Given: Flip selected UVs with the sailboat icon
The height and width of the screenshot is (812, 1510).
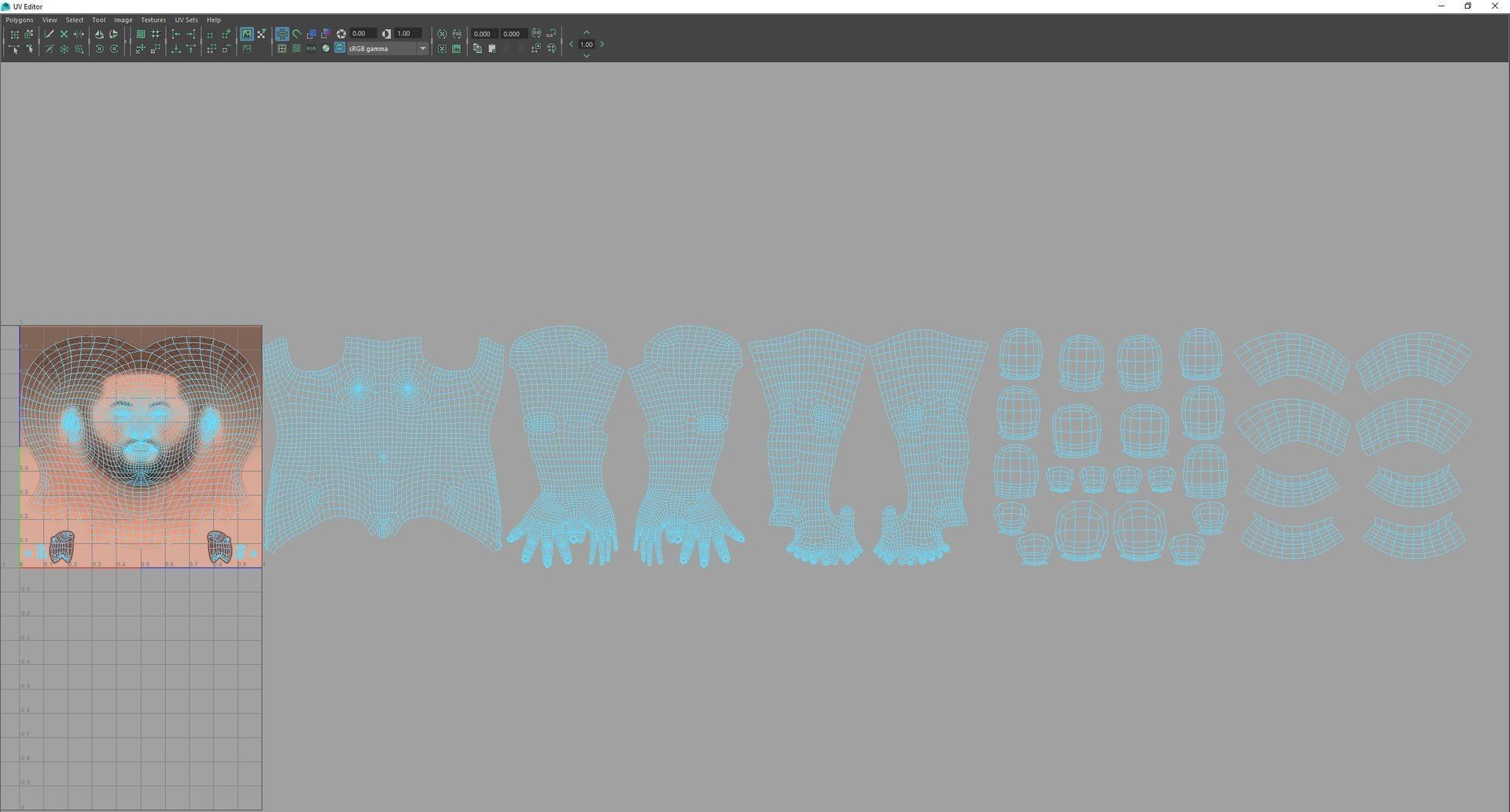Looking at the screenshot, I should coord(99,35).
